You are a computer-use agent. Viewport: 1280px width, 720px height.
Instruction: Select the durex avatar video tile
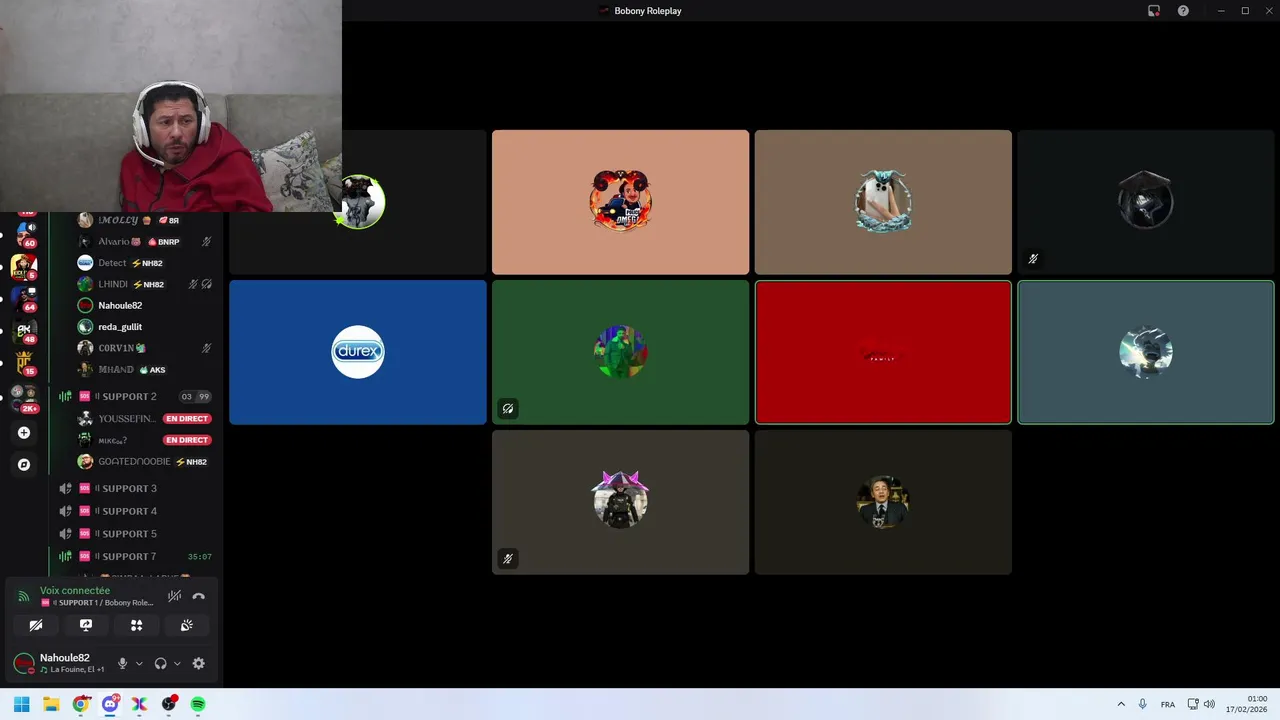coord(358,352)
